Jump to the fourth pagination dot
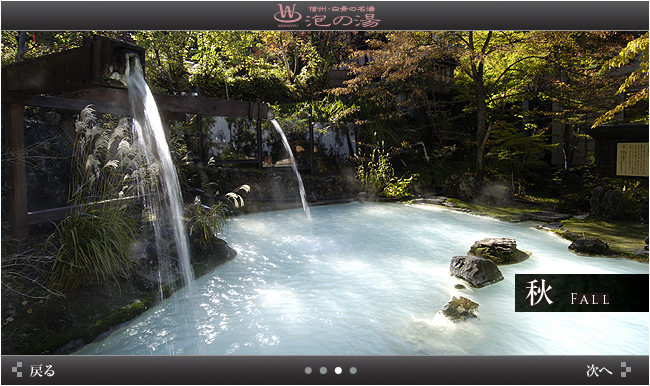 coord(353,371)
